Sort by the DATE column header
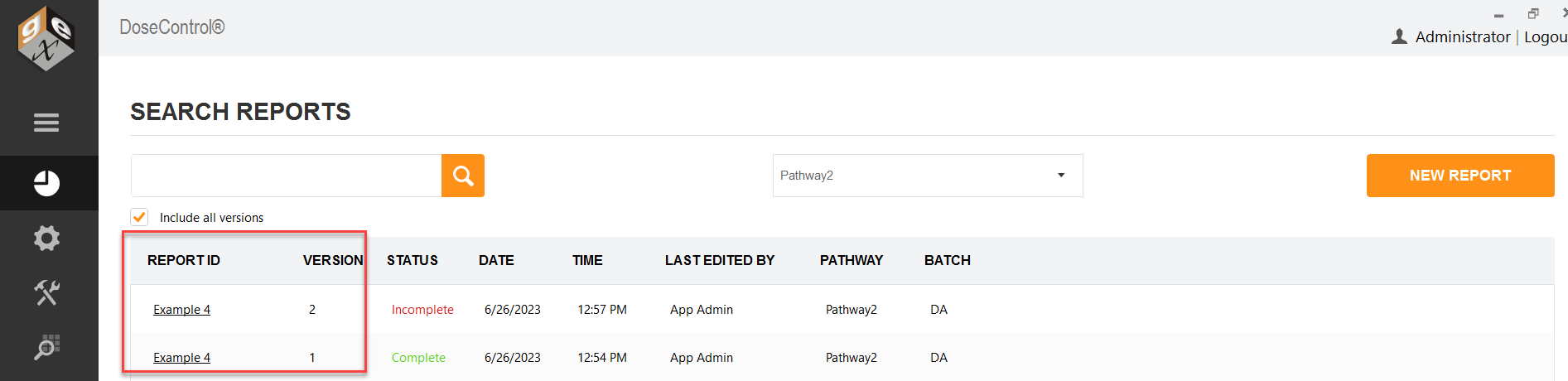The width and height of the screenshot is (1568, 381). [x=496, y=260]
